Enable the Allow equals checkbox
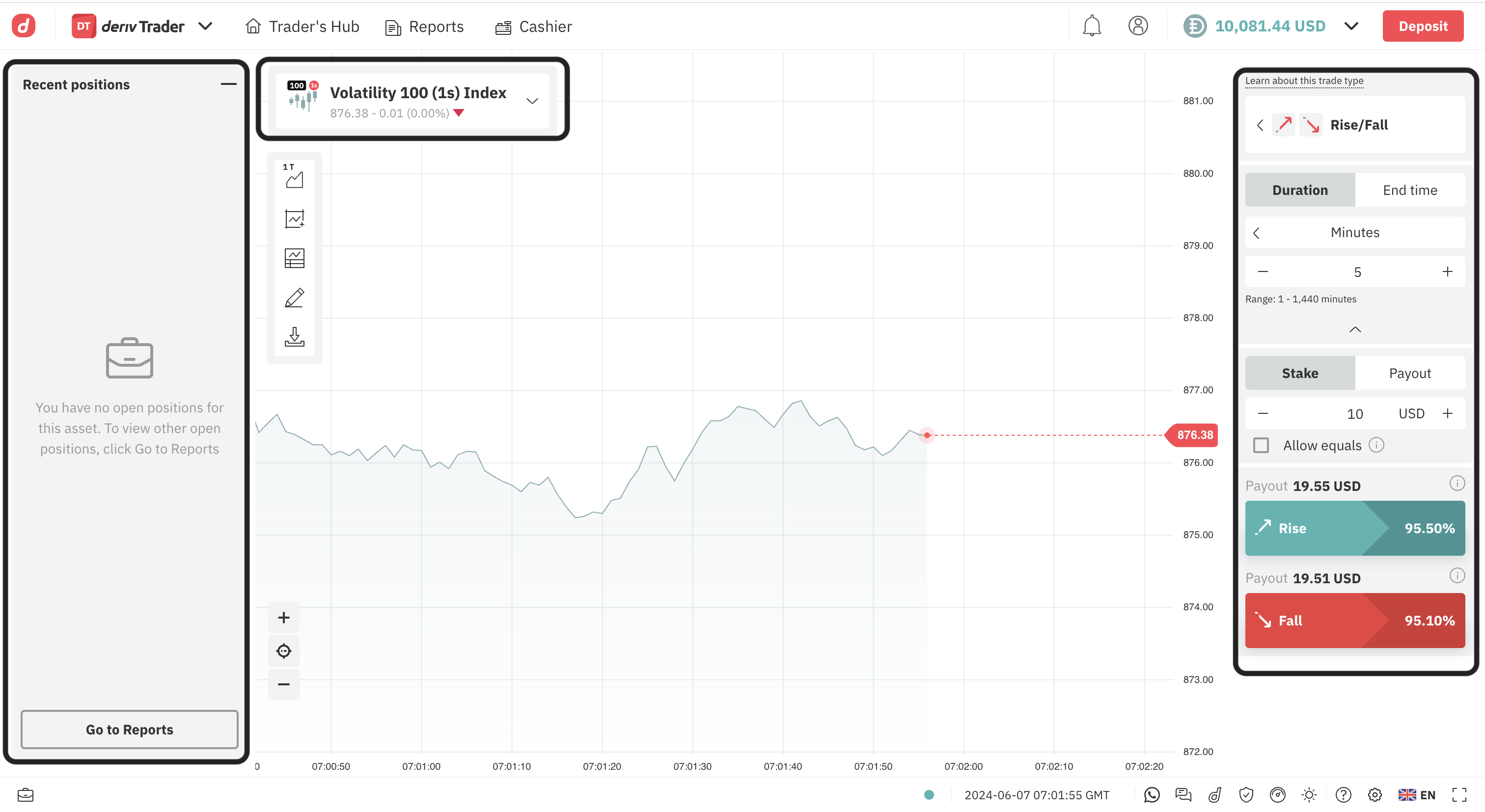The width and height of the screenshot is (1485, 812). pyautogui.click(x=1261, y=445)
